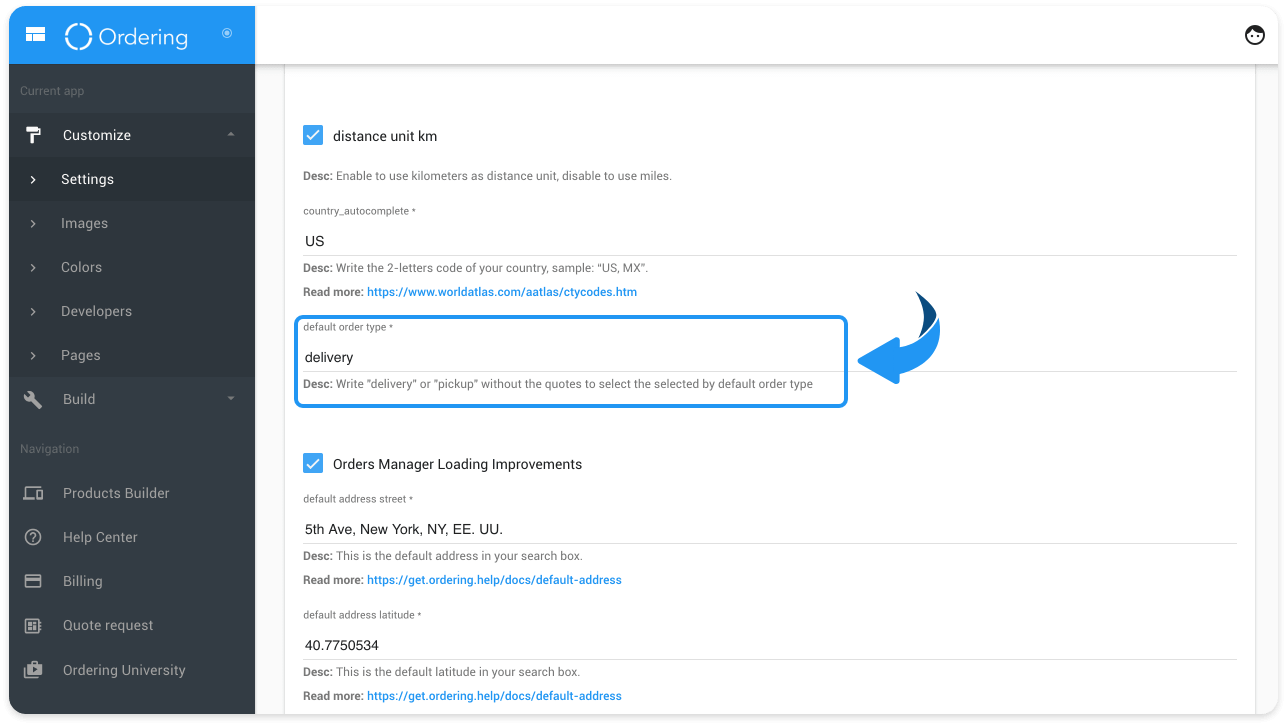Click the 'distance unit km' label

pos(385,136)
